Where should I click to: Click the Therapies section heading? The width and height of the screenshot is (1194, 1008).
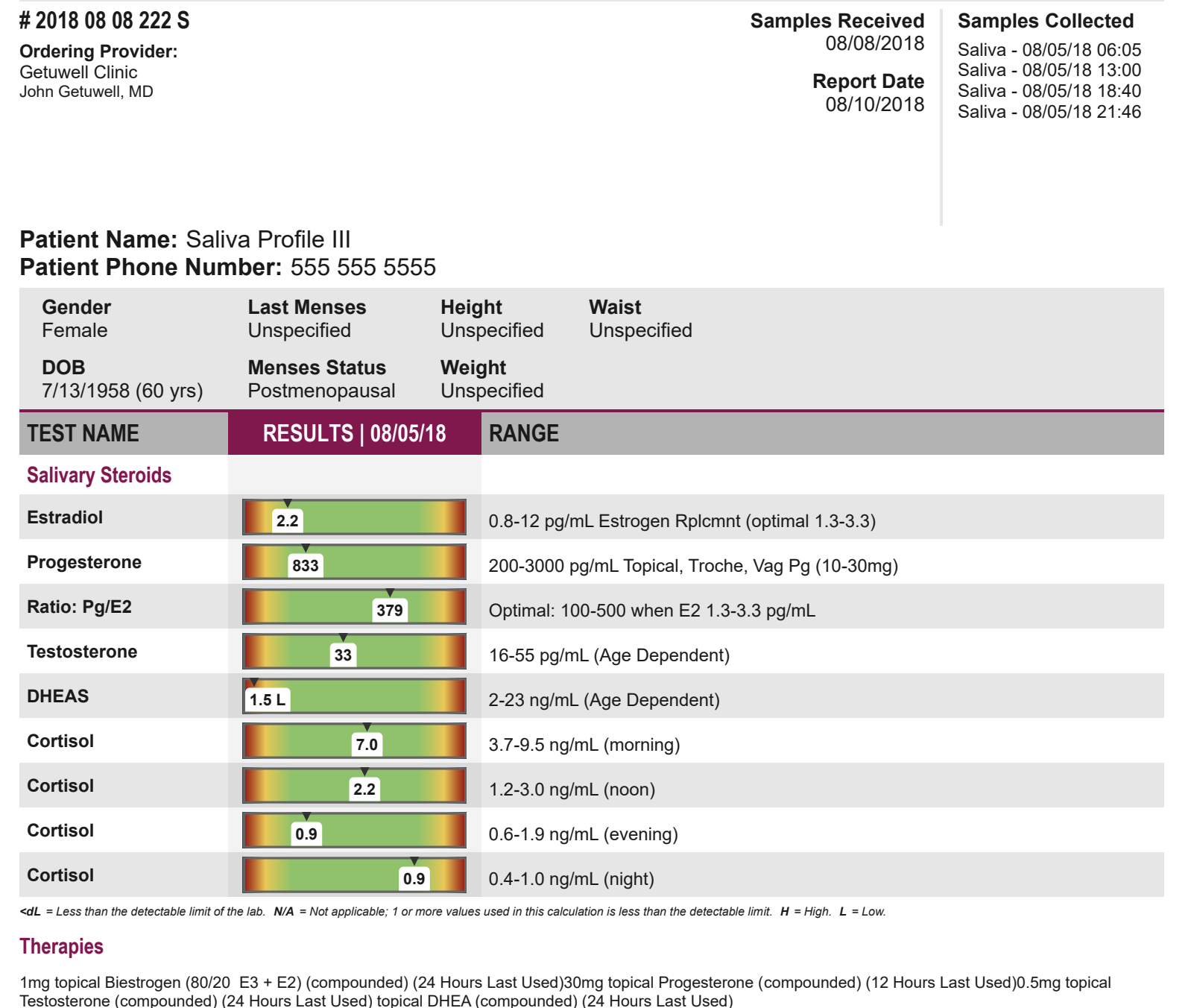(61, 947)
